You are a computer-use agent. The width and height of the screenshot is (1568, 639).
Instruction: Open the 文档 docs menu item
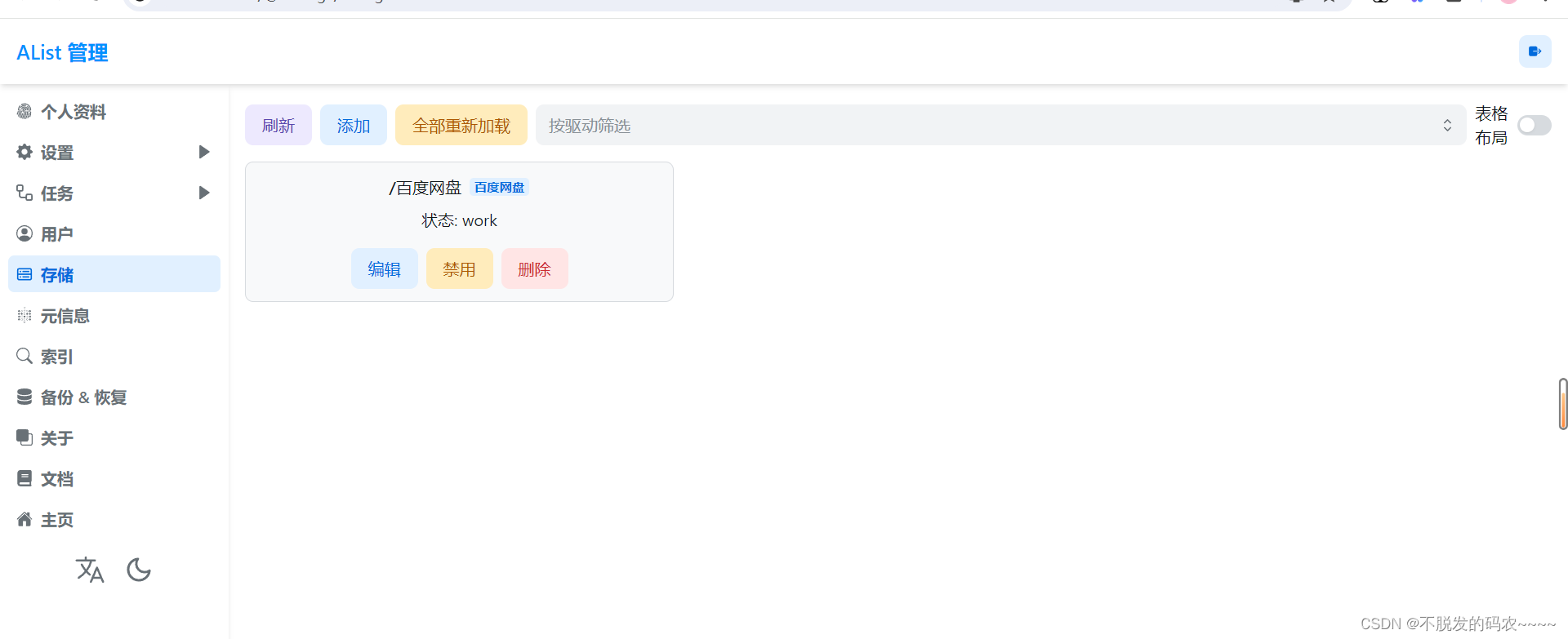click(114, 479)
